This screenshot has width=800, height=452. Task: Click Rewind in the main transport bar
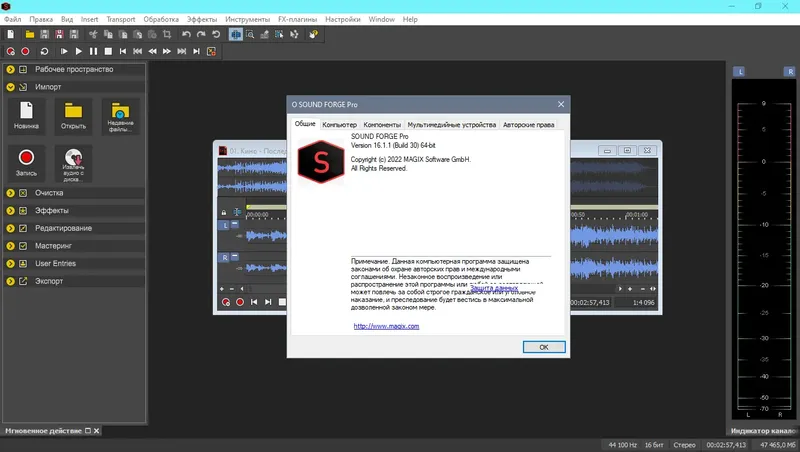click(153, 51)
